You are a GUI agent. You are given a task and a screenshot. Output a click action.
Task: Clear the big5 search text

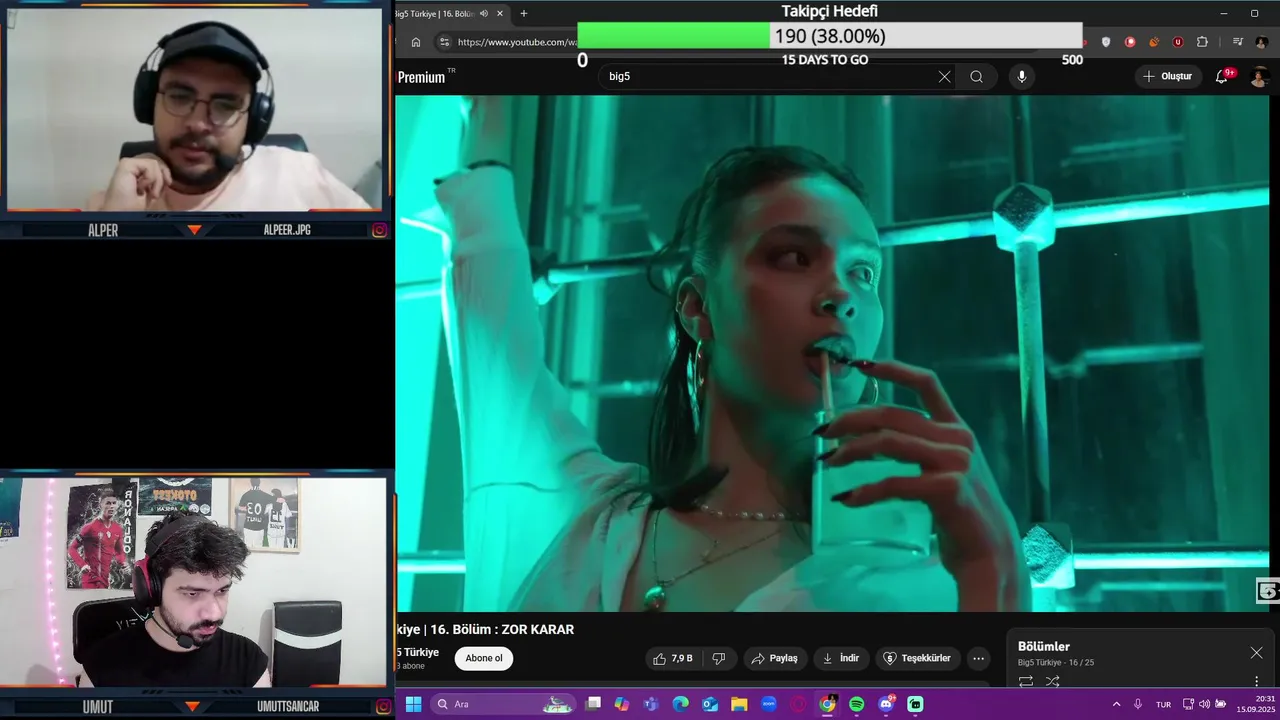click(944, 76)
